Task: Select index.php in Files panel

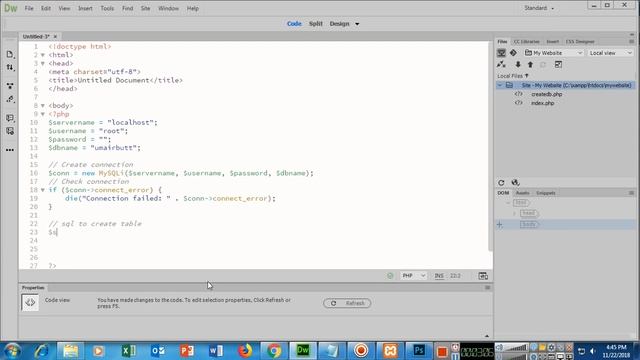Action: tap(542, 103)
